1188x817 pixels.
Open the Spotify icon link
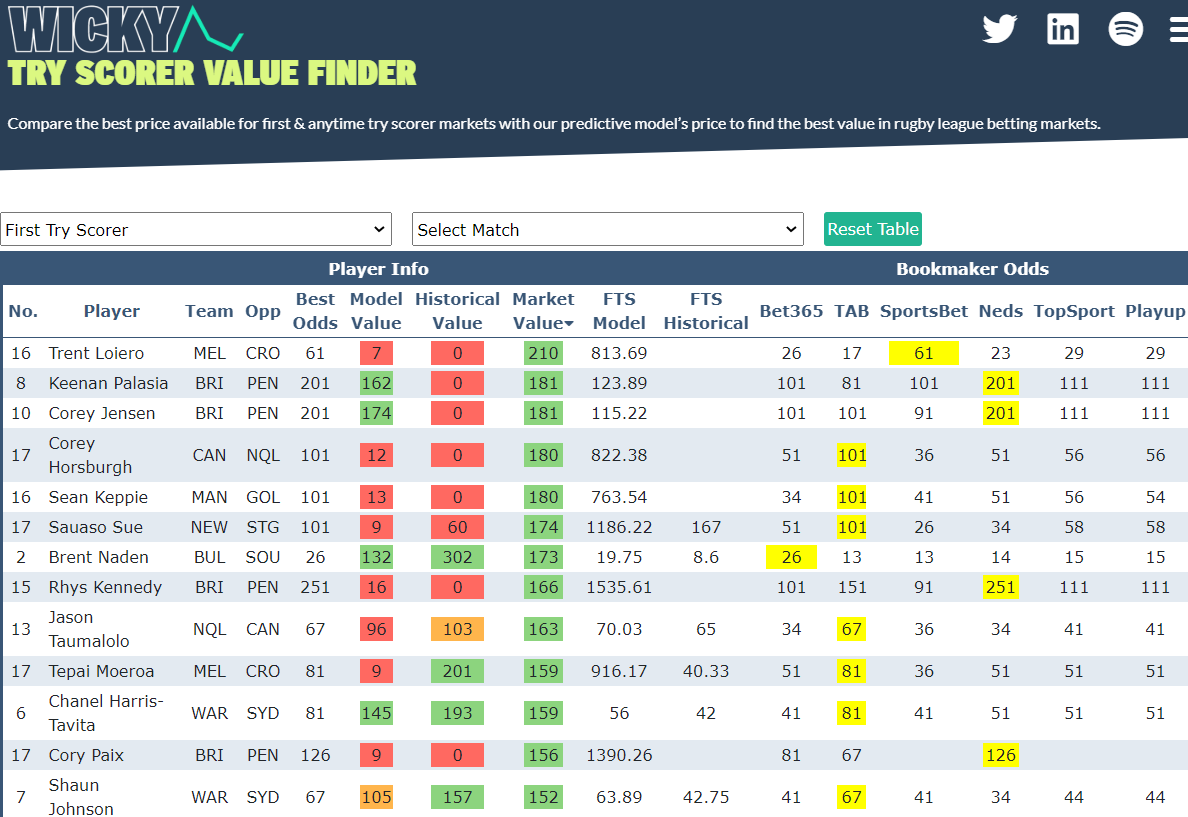[x=1125, y=29]
